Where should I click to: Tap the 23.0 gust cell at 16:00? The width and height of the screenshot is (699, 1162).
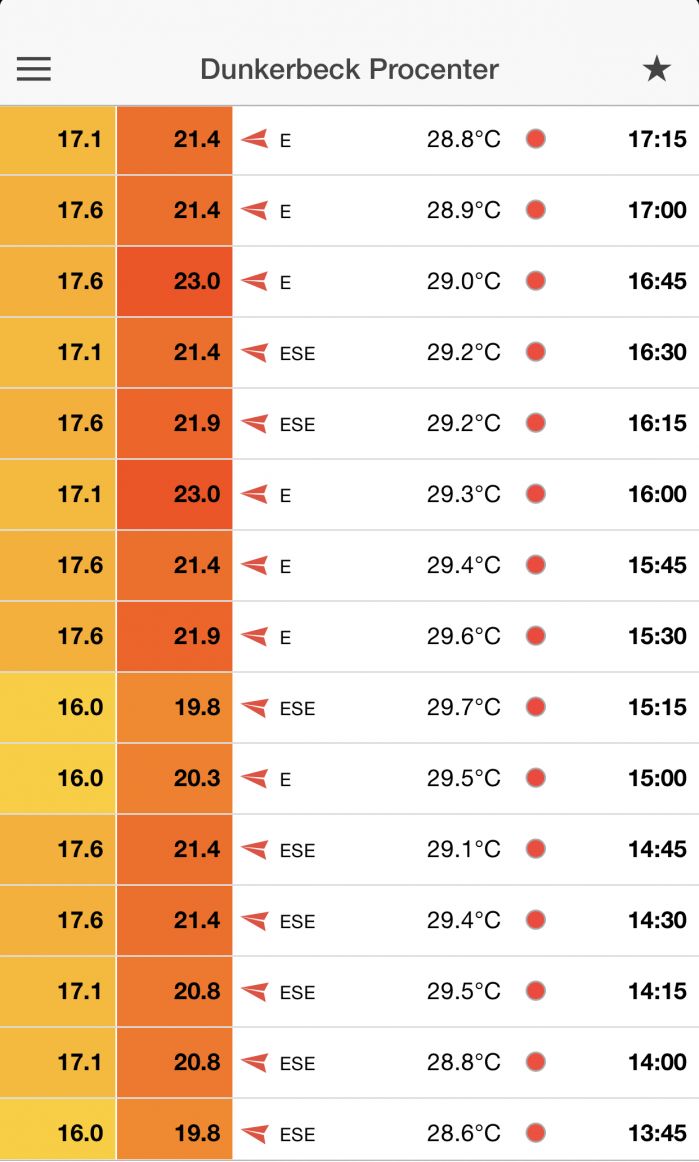(175, 495)
